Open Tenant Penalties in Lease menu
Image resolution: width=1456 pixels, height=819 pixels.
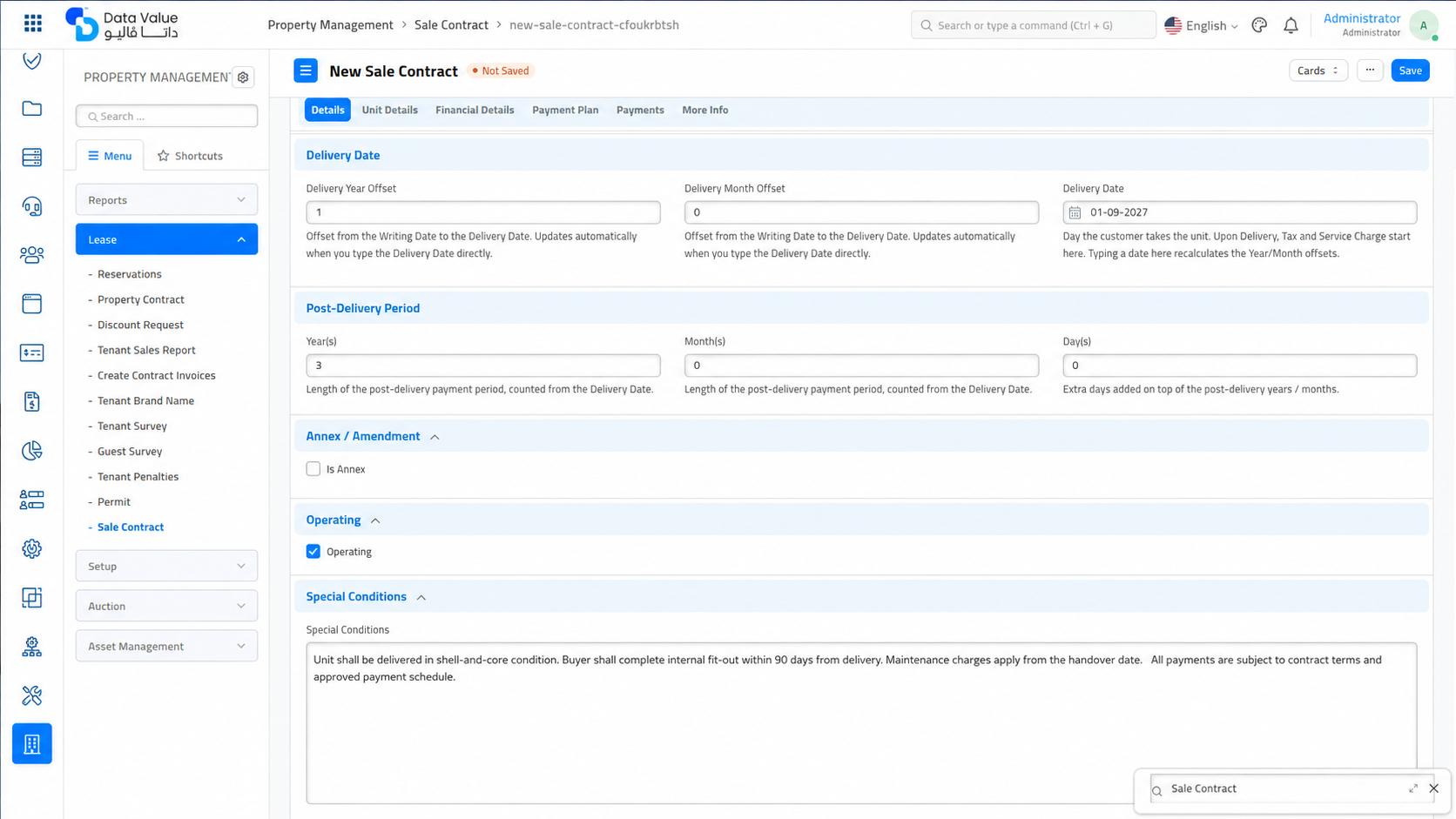coord(138,477)
